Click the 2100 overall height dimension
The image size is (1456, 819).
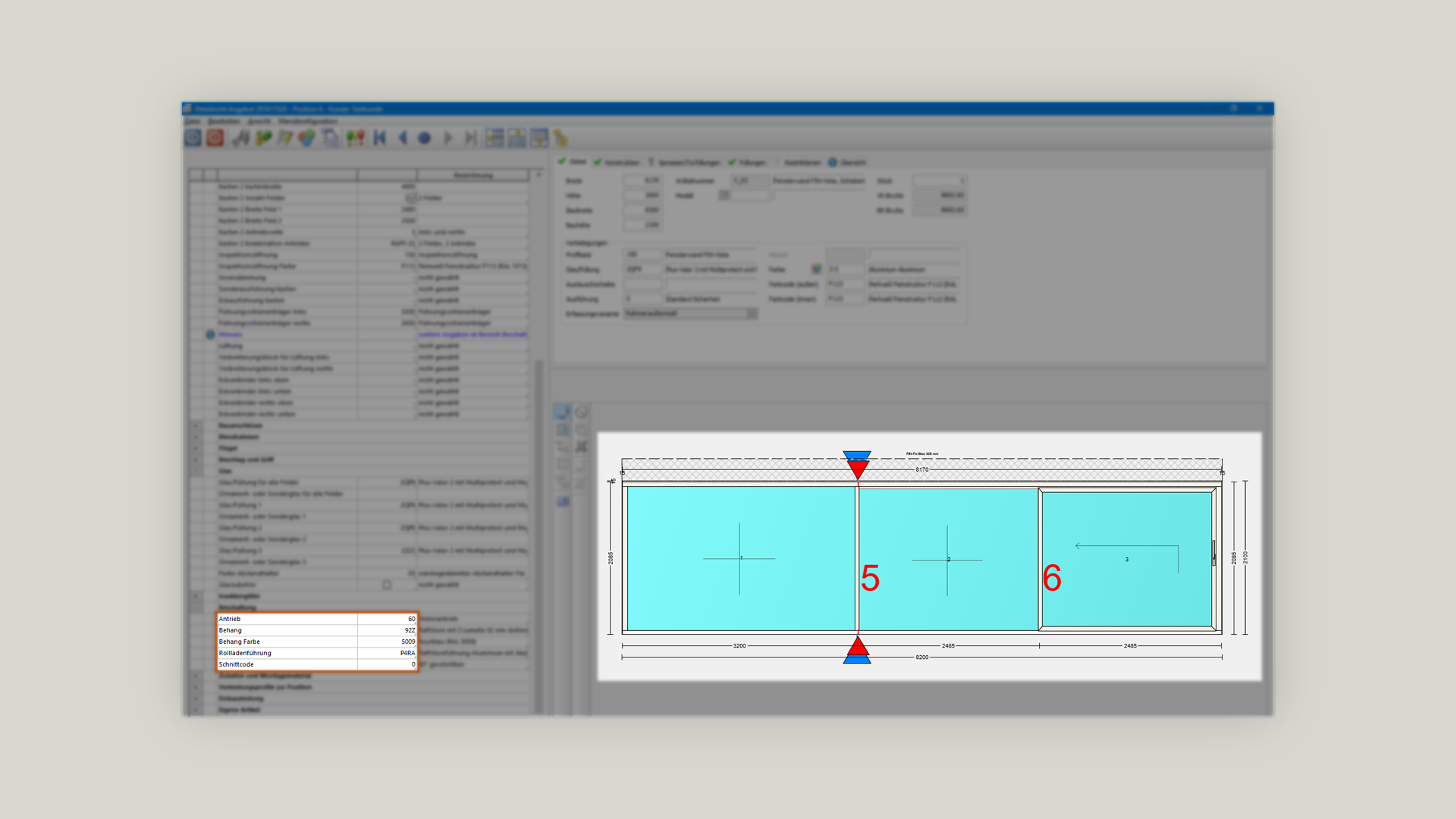pos(1245,557)
